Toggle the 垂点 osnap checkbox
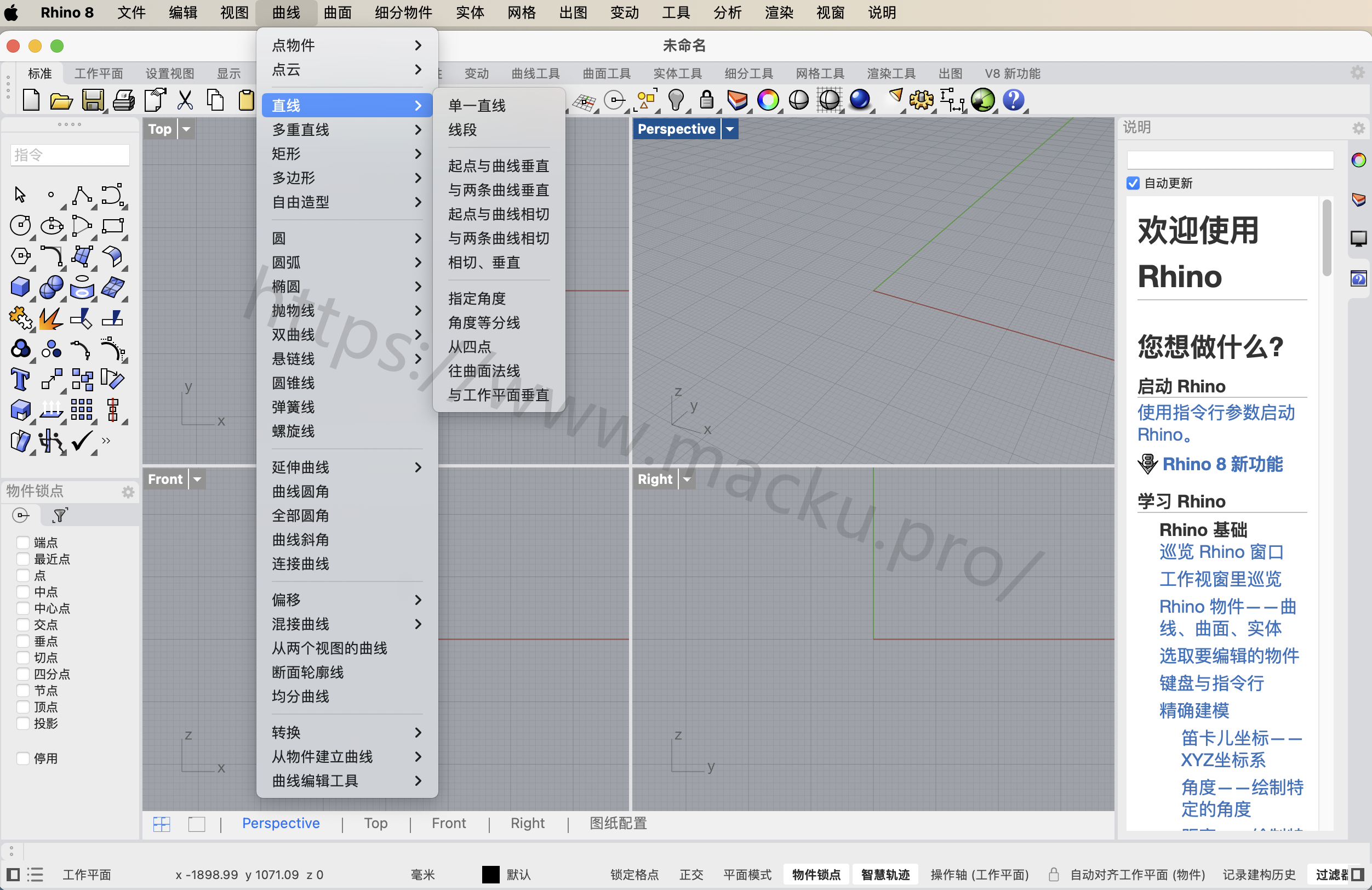 point(23,641)
